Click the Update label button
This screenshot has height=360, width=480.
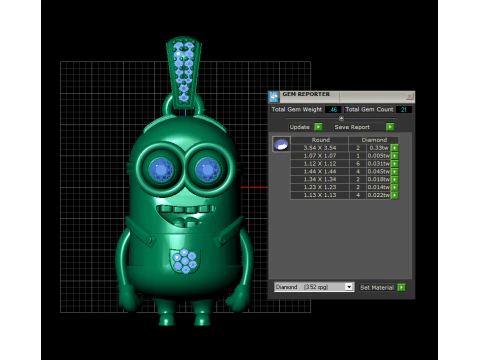pyautogui.click(x=299, y=127)
